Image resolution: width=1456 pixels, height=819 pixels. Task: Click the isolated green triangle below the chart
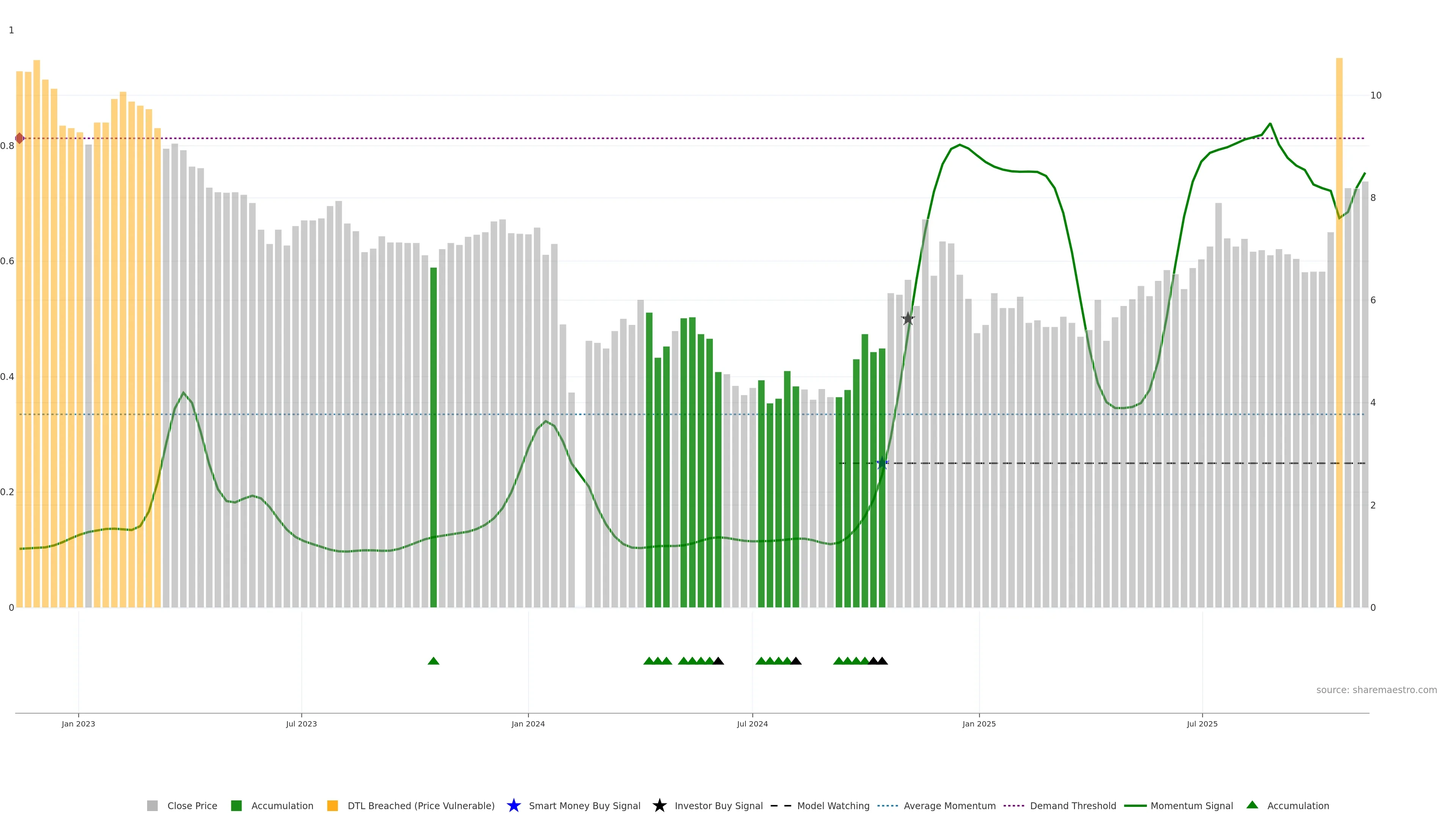pos(433,661)
